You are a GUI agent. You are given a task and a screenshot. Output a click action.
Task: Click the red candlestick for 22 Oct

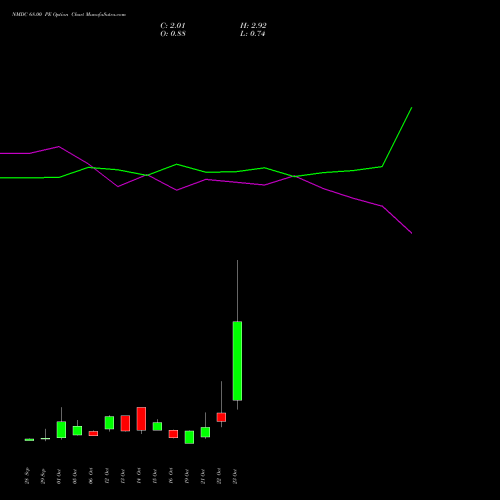pos(221,417)
